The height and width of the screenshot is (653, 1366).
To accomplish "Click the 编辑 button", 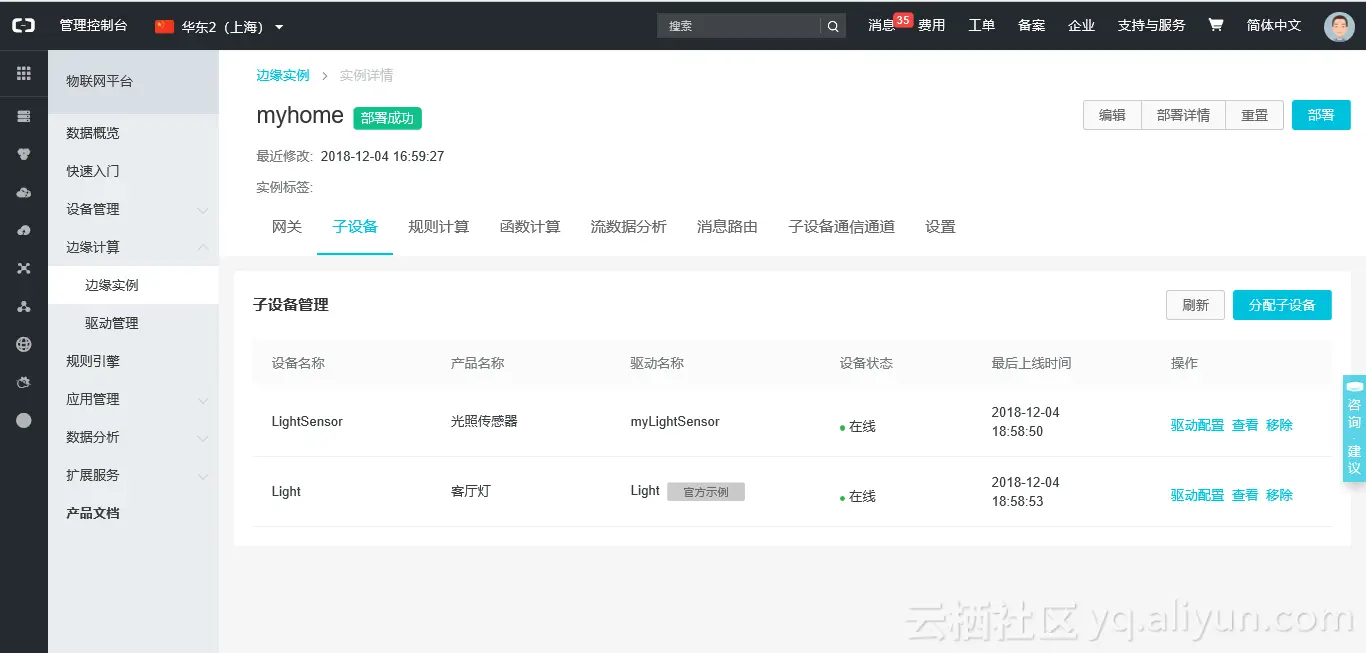I will point(1112,115).
